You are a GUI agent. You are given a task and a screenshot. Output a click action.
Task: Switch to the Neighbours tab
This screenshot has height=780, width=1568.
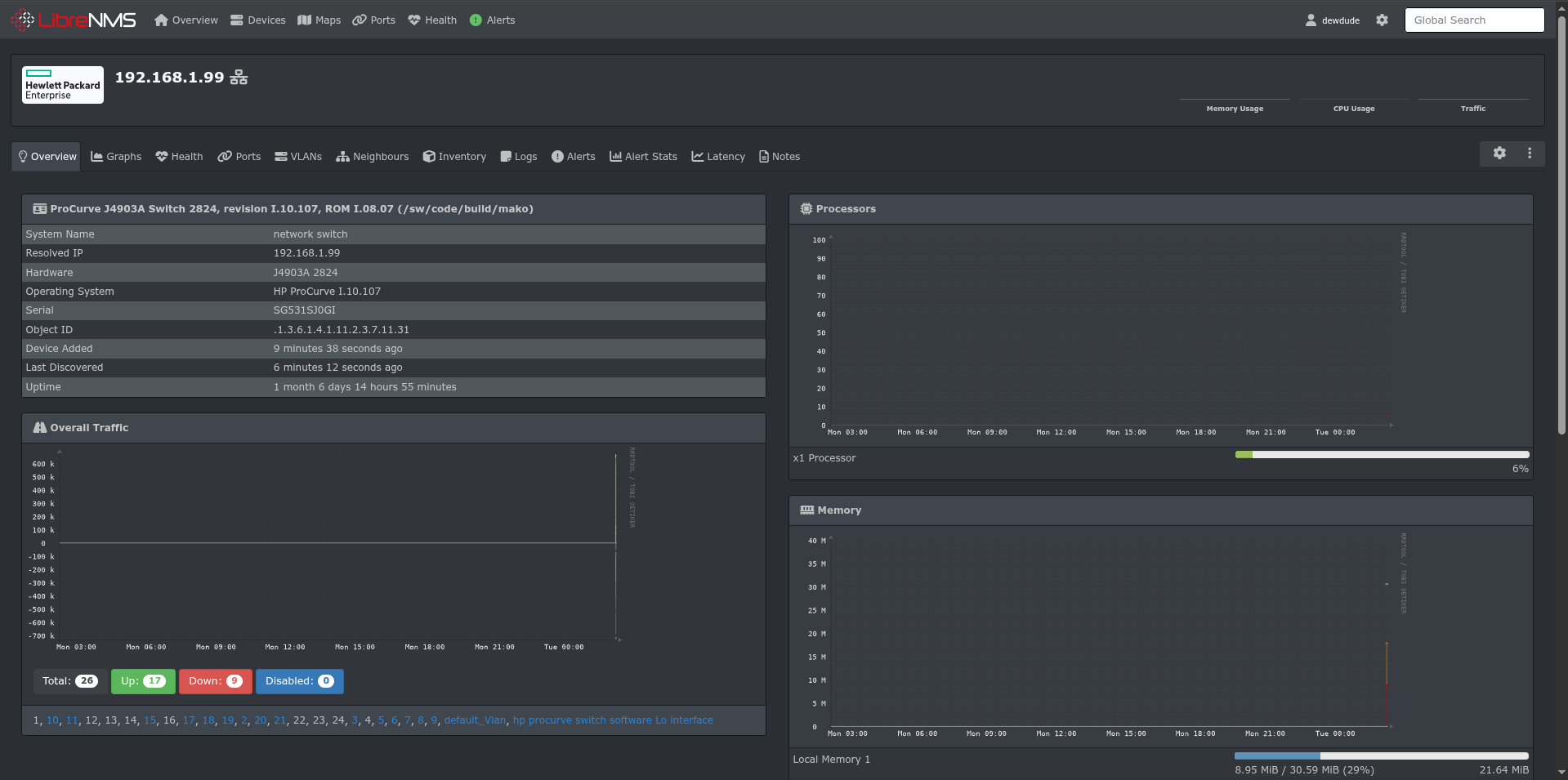pyautogui.click(x=373, y=156)
